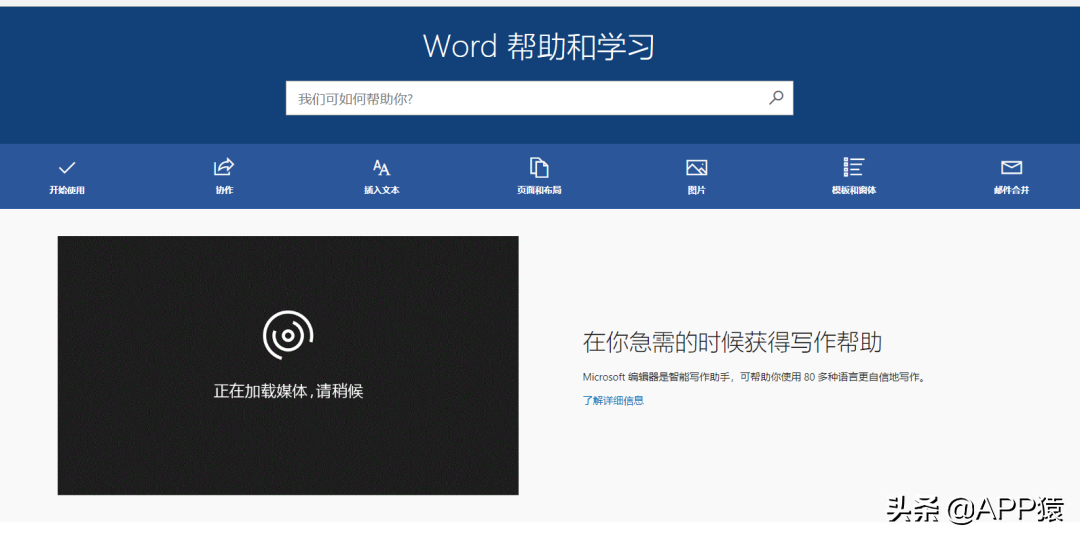Click the loading media video panel
Screen dimensions: 1080x540
(x=288, y=366)
